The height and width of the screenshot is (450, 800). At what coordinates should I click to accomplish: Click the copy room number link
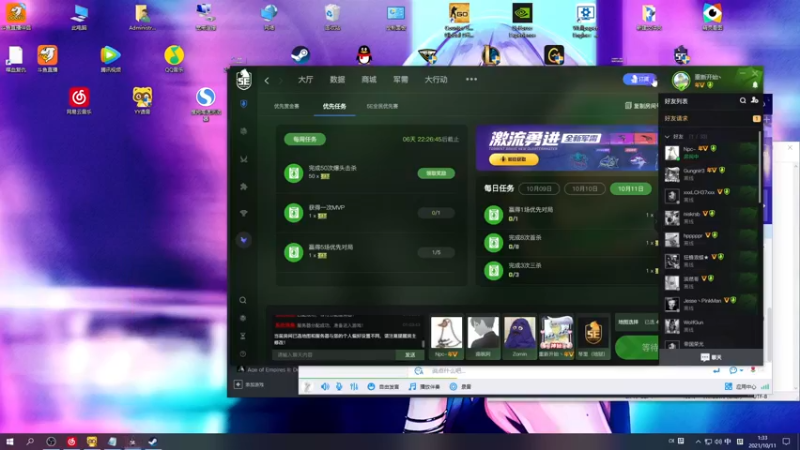(641, 106)
